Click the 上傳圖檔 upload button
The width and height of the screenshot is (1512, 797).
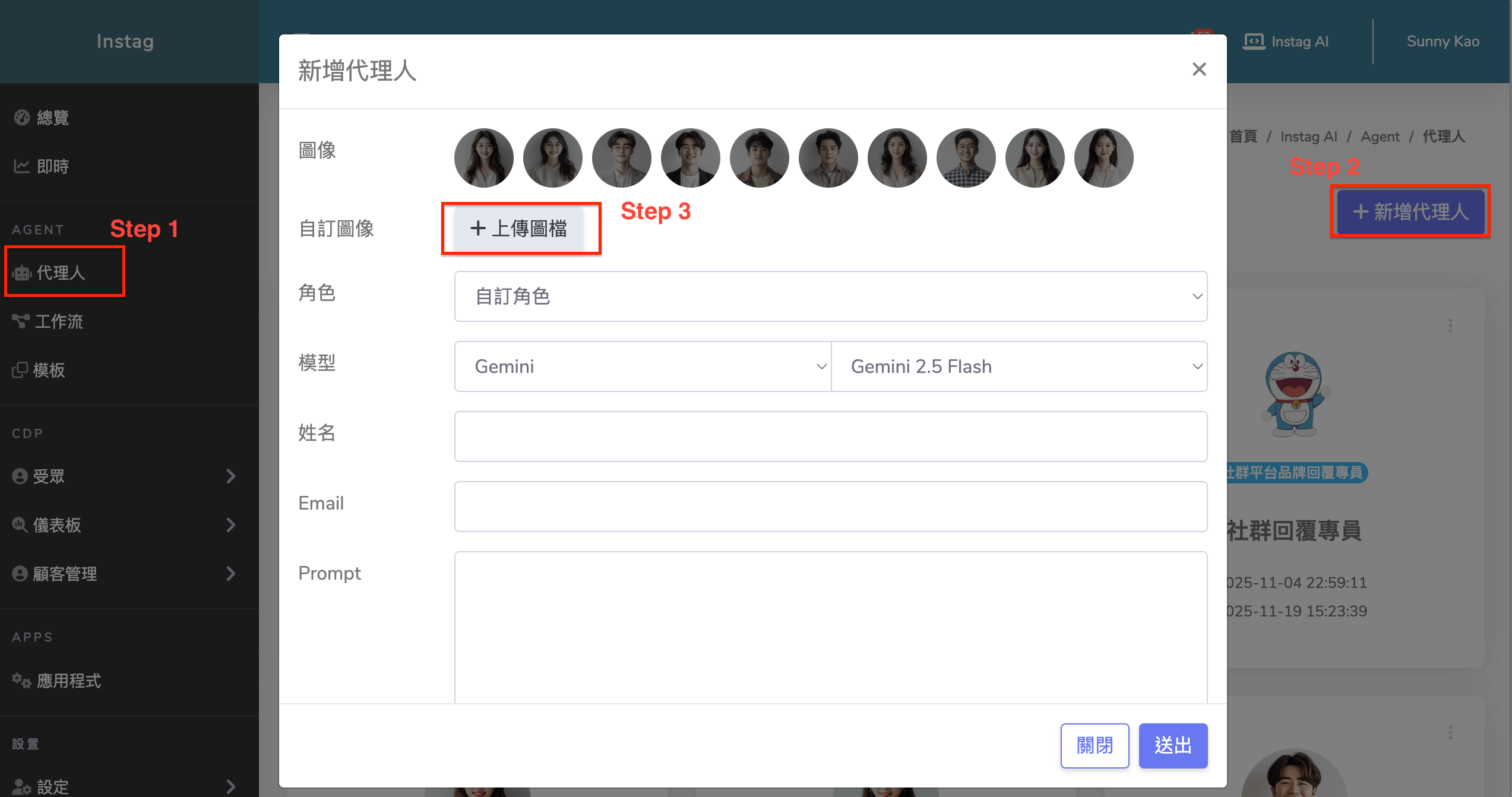click(518, 229)
